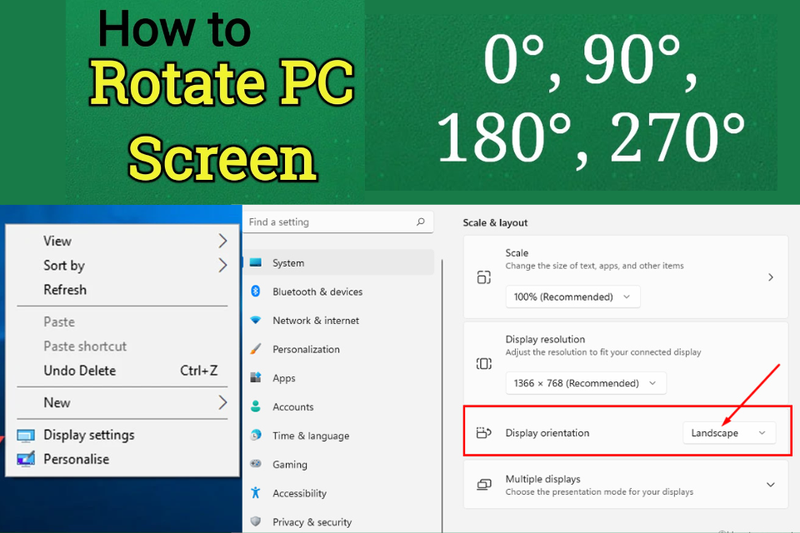Click the Ctrl+Z shortcut text

(199, 371)
